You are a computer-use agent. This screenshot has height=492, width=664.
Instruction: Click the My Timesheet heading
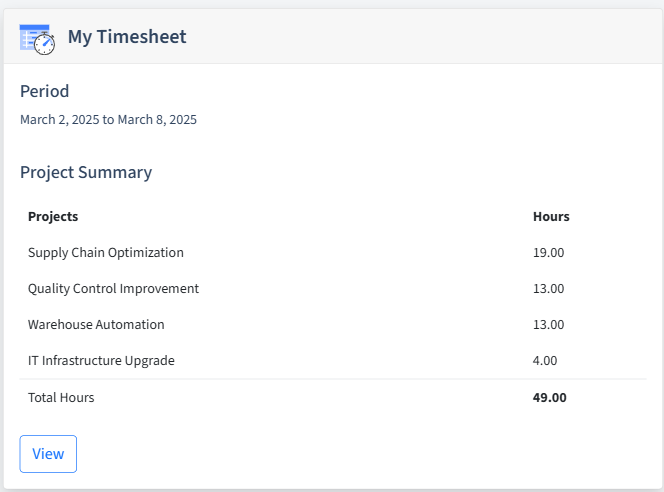[127, 36]
